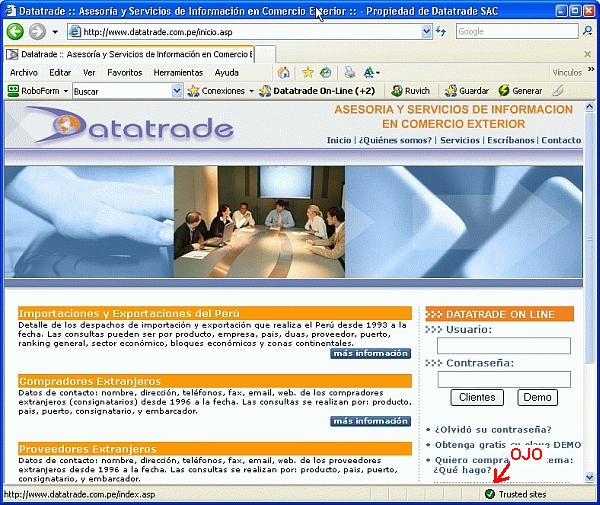The image size is (600, 505).
Task: Click the page icon in address bar
Action: point(75,32)
